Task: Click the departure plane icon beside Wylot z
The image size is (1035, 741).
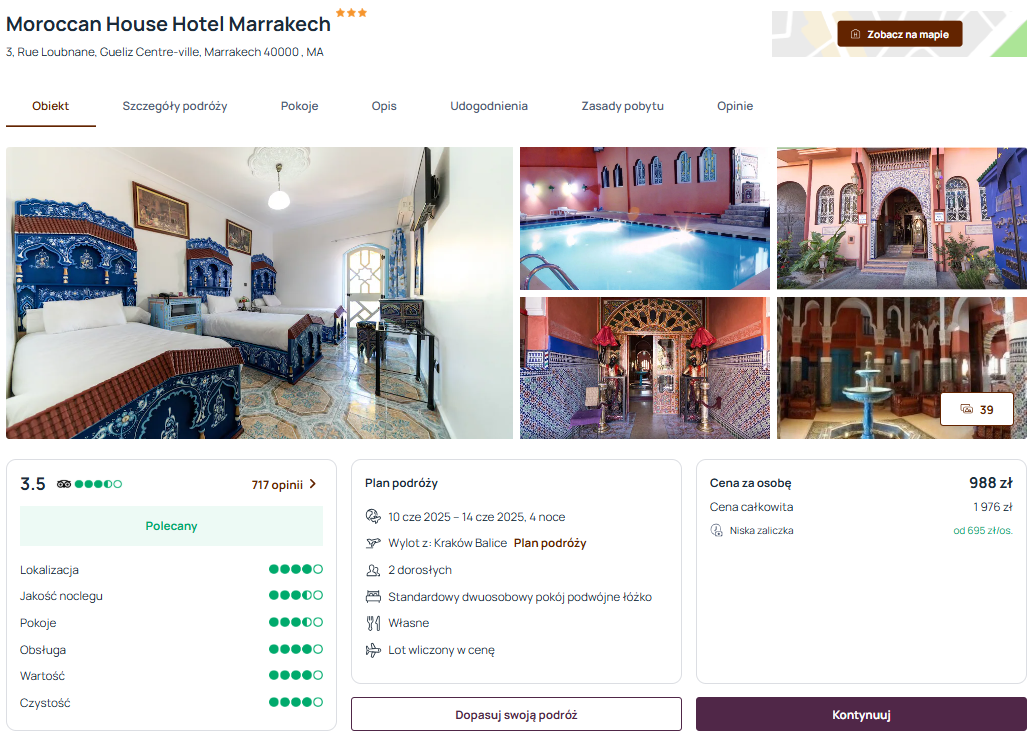Action: click(373, 543)
